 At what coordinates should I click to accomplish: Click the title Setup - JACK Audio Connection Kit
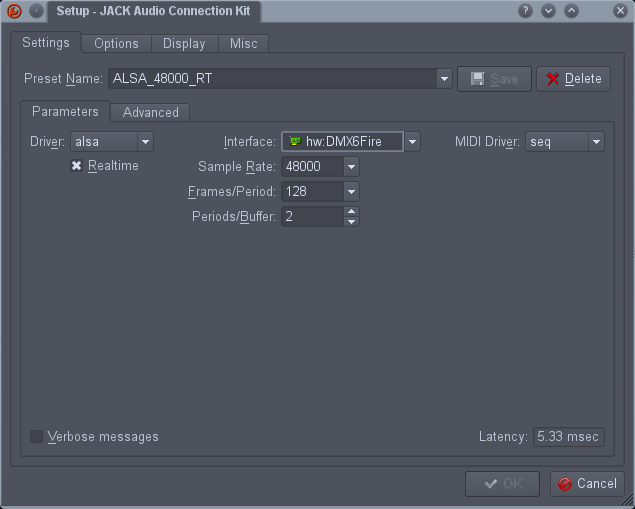point(153,11)
